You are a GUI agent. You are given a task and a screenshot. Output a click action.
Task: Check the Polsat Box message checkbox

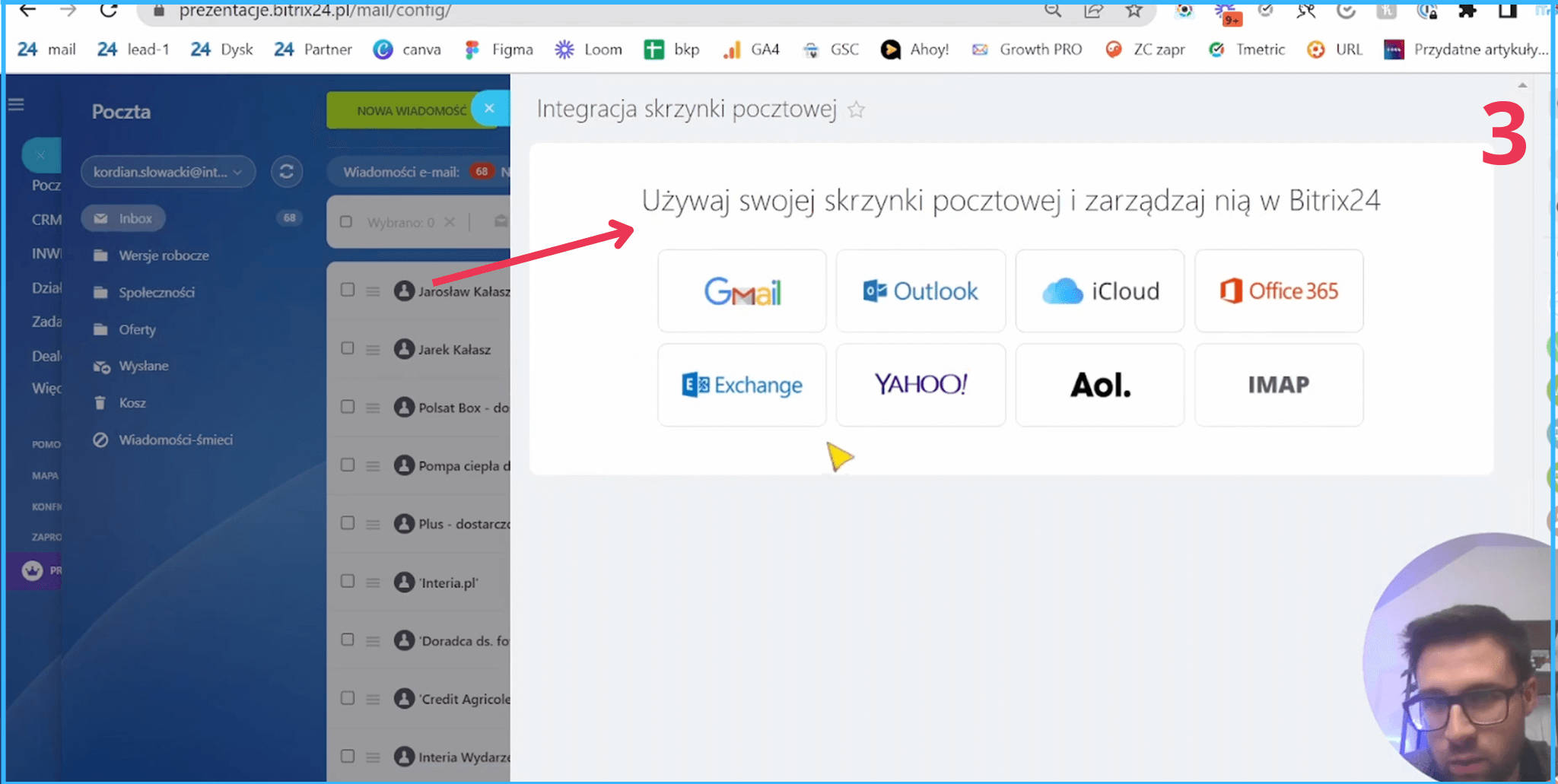(x=348, y=407)
